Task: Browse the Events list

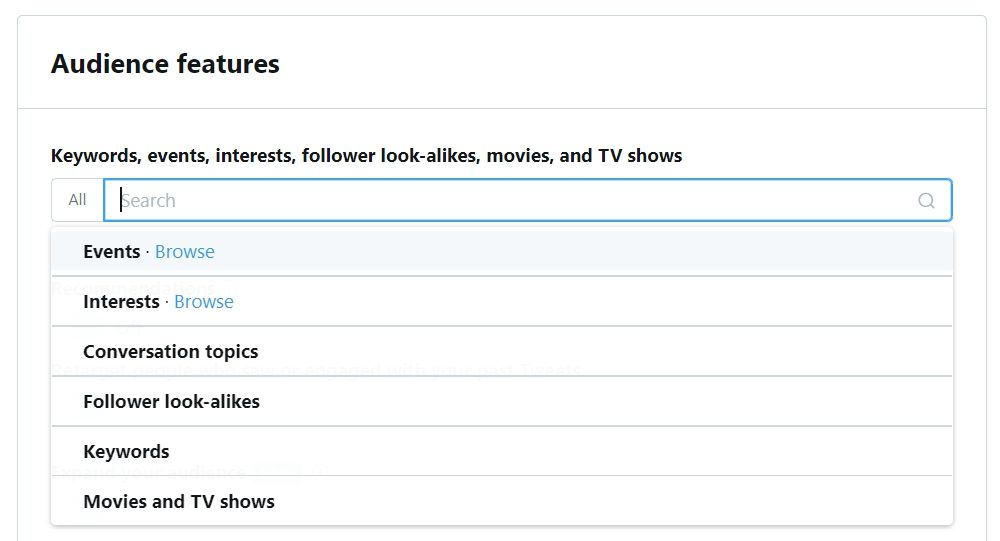Action: click(x=184, y=251)
